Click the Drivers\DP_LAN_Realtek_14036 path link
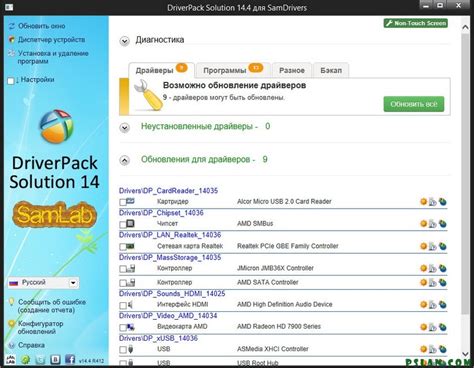The image size is (474, 368). point(170,235)
